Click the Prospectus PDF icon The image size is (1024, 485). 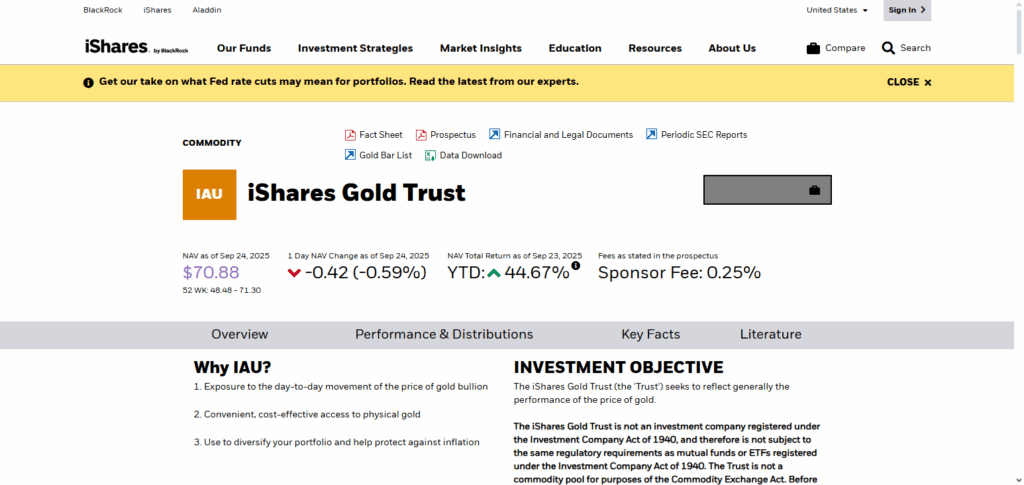coord(421,135)
